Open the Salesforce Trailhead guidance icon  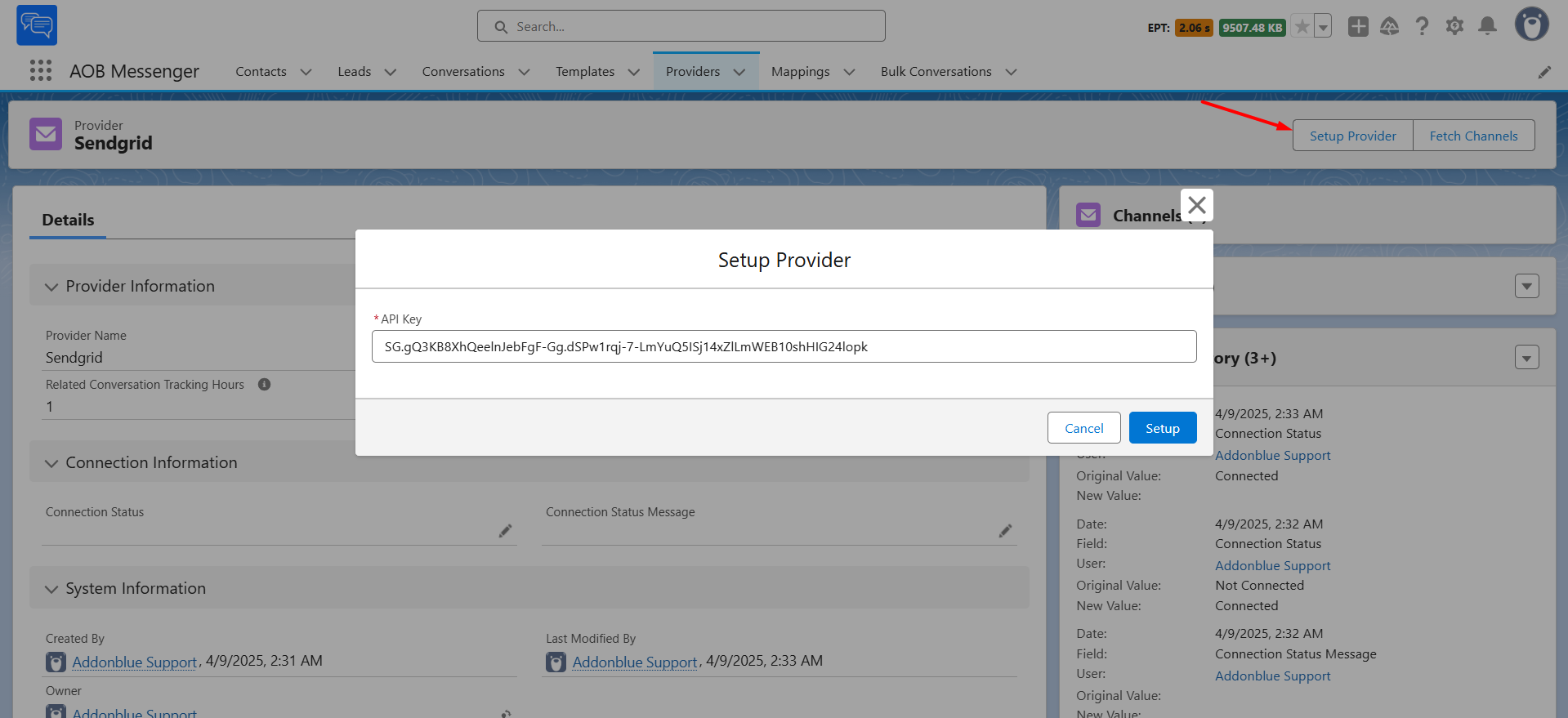click(x=1390, y=26)
